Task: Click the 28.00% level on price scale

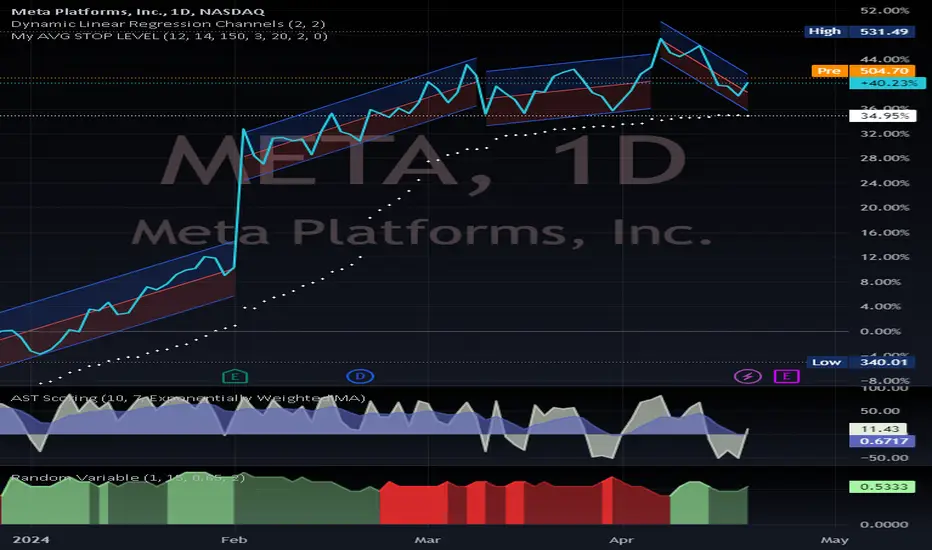Action: point(884,158)
